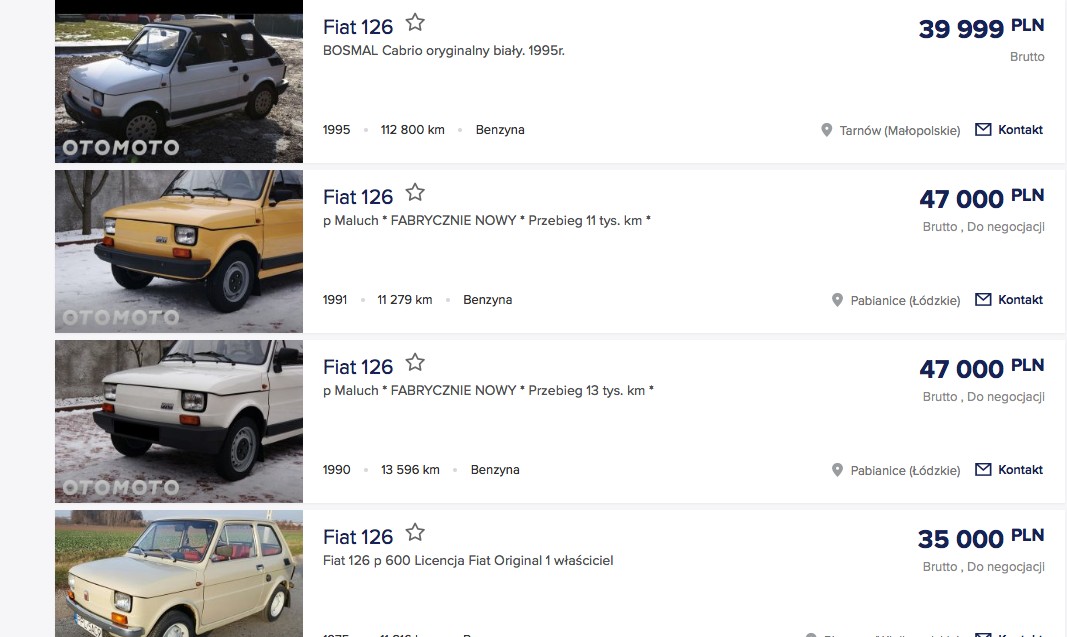Click location pin beside Tarnów (Małopolskie)
The image size is (1067, 637).
(827, 131)
